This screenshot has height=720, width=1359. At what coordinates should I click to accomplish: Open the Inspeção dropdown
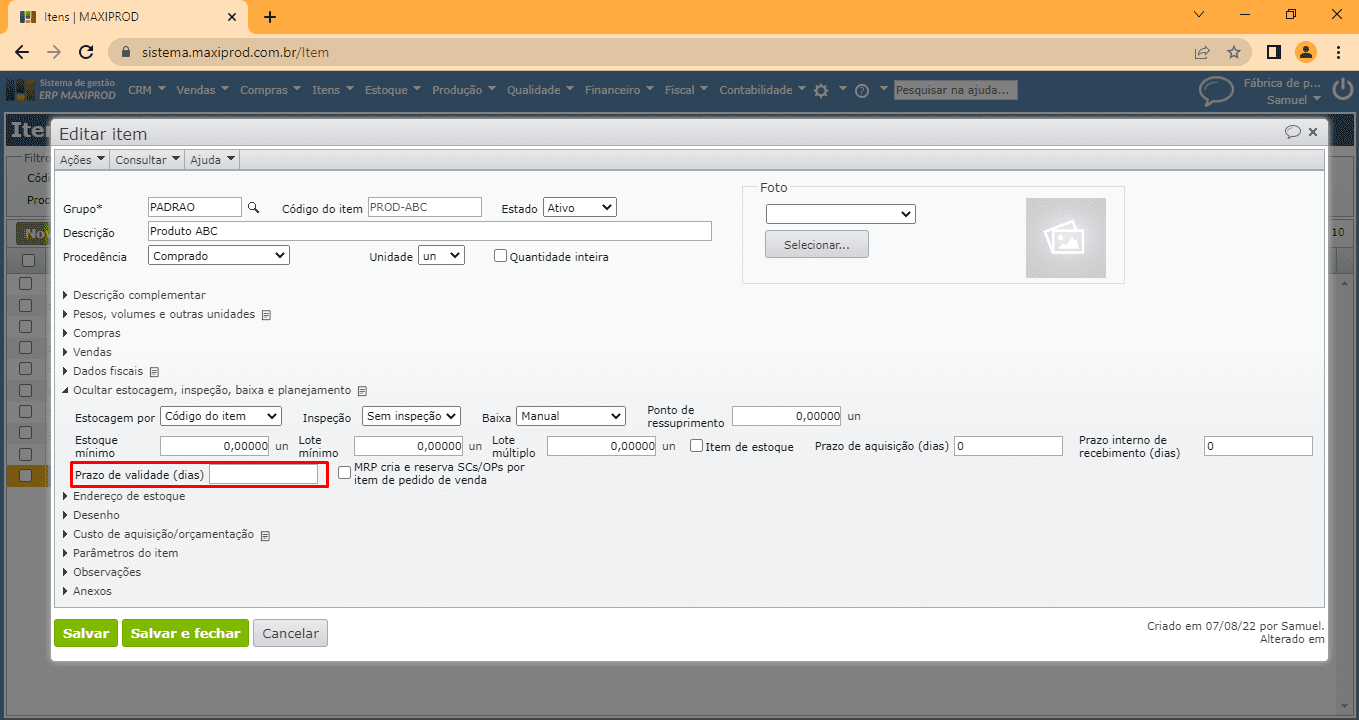[x=411, y=415]
